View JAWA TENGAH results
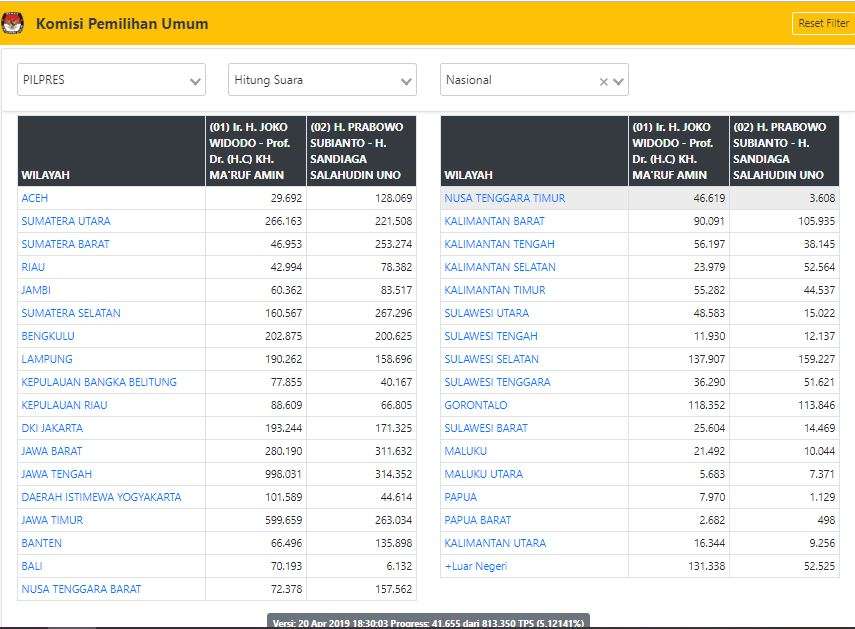 point(57,474)
